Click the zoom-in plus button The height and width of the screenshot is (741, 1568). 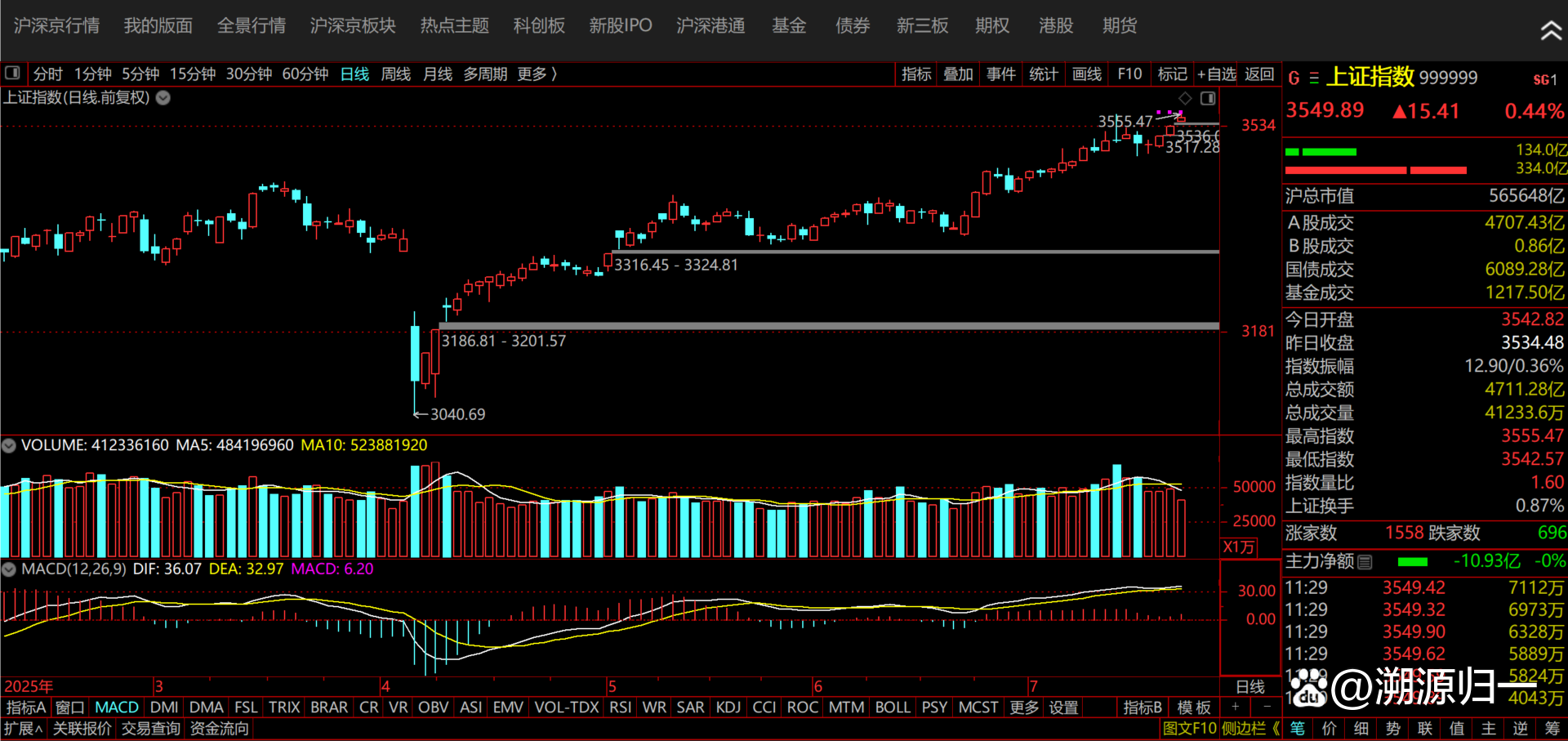point(1236,707)
